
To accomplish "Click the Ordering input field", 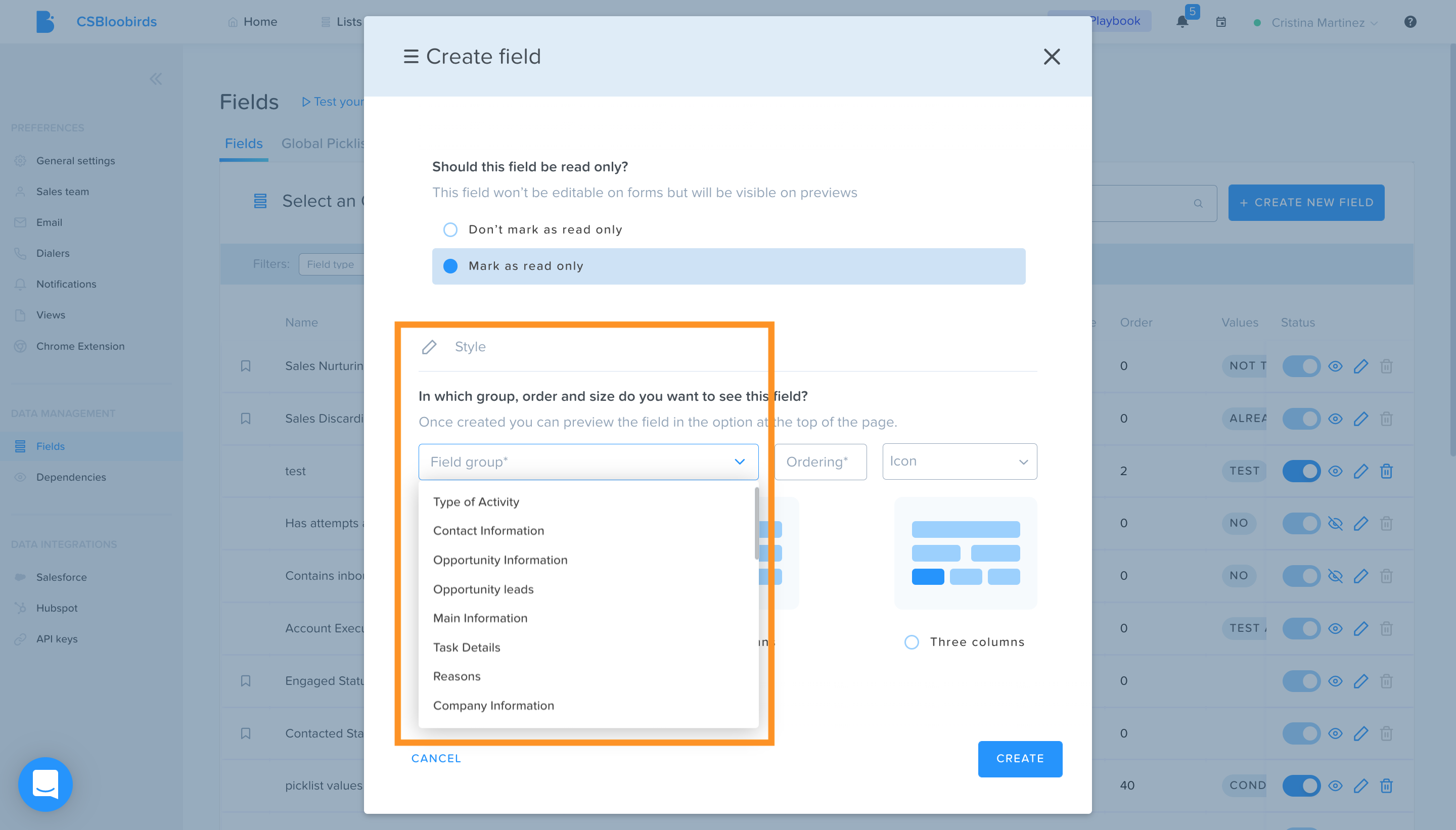I will click(x=821, y=462).
